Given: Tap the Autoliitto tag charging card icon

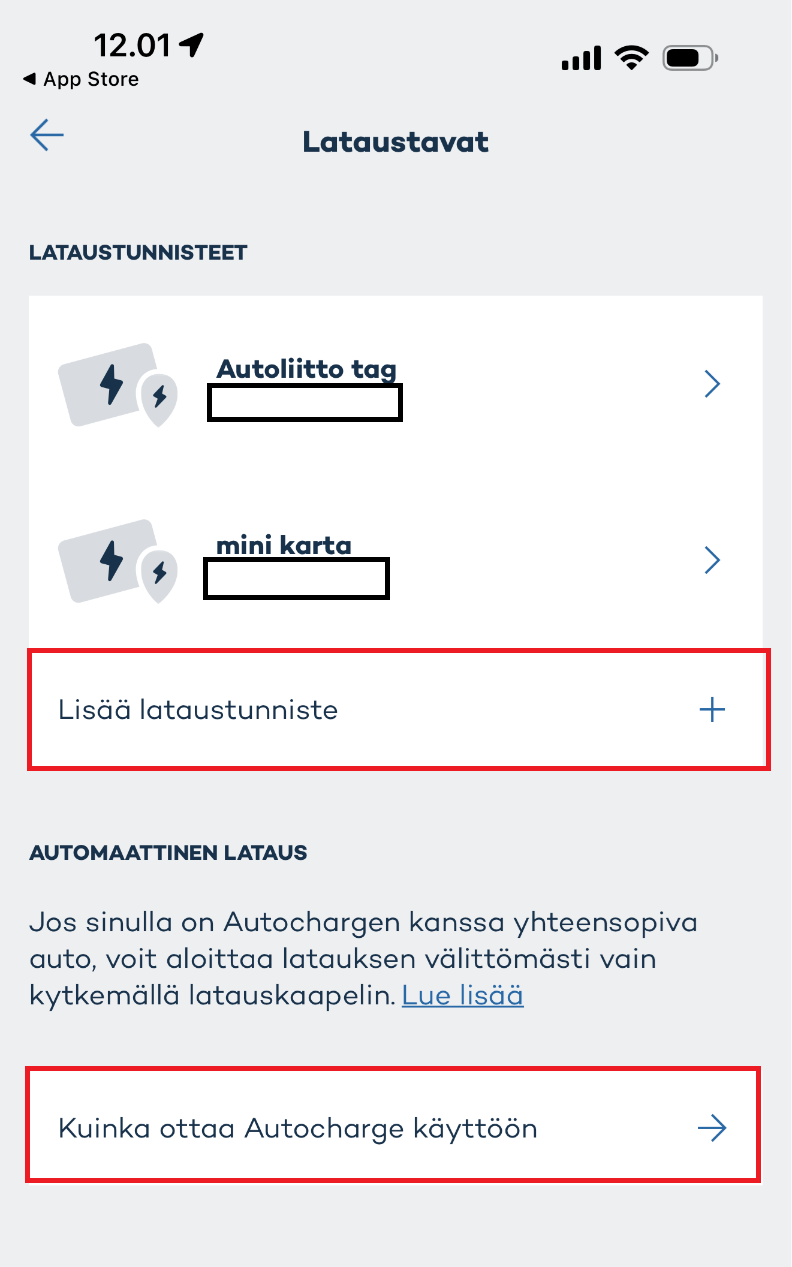Looking at the screenshot, I should [117, 385].
